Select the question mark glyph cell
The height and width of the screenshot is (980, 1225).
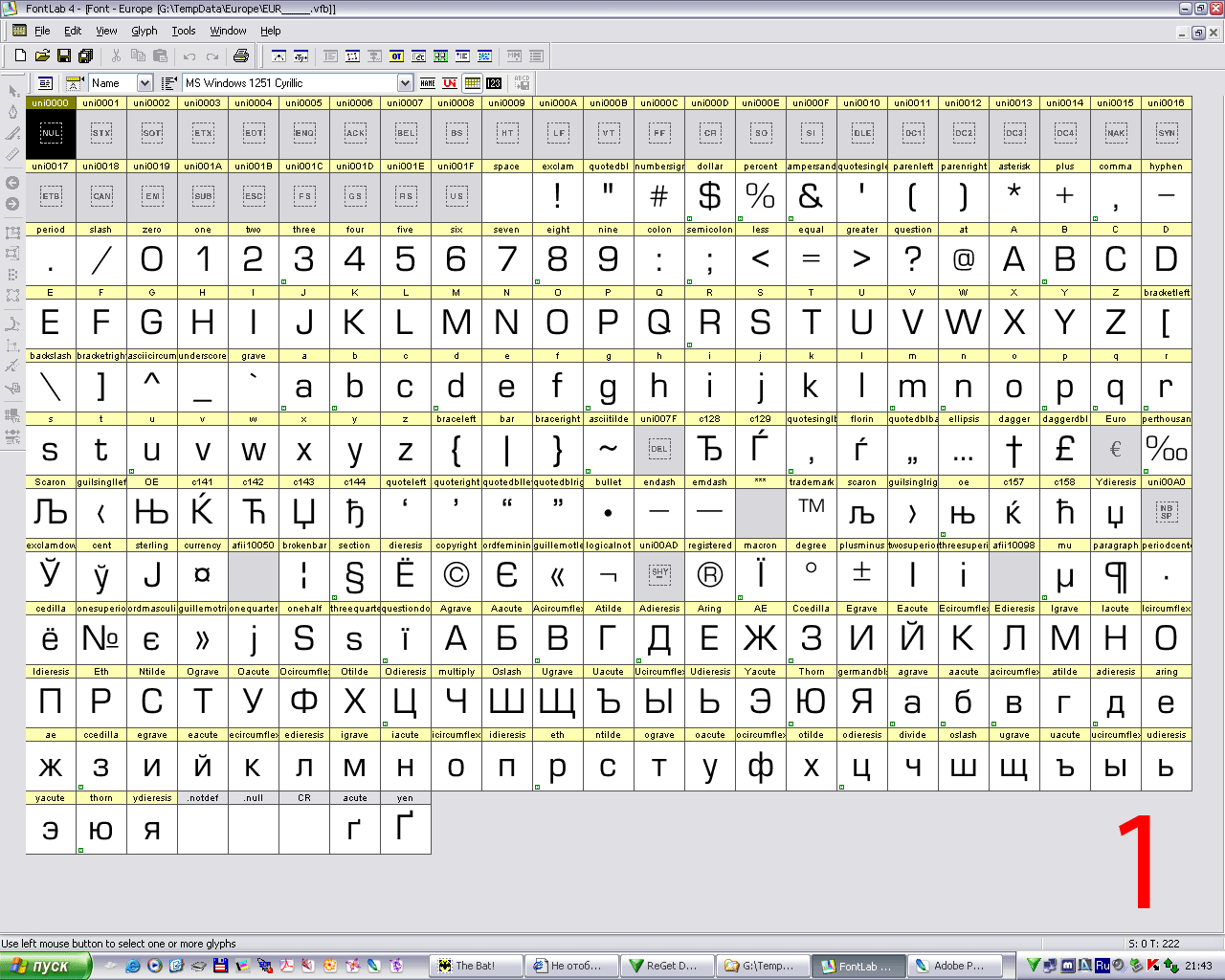point(912,254)
